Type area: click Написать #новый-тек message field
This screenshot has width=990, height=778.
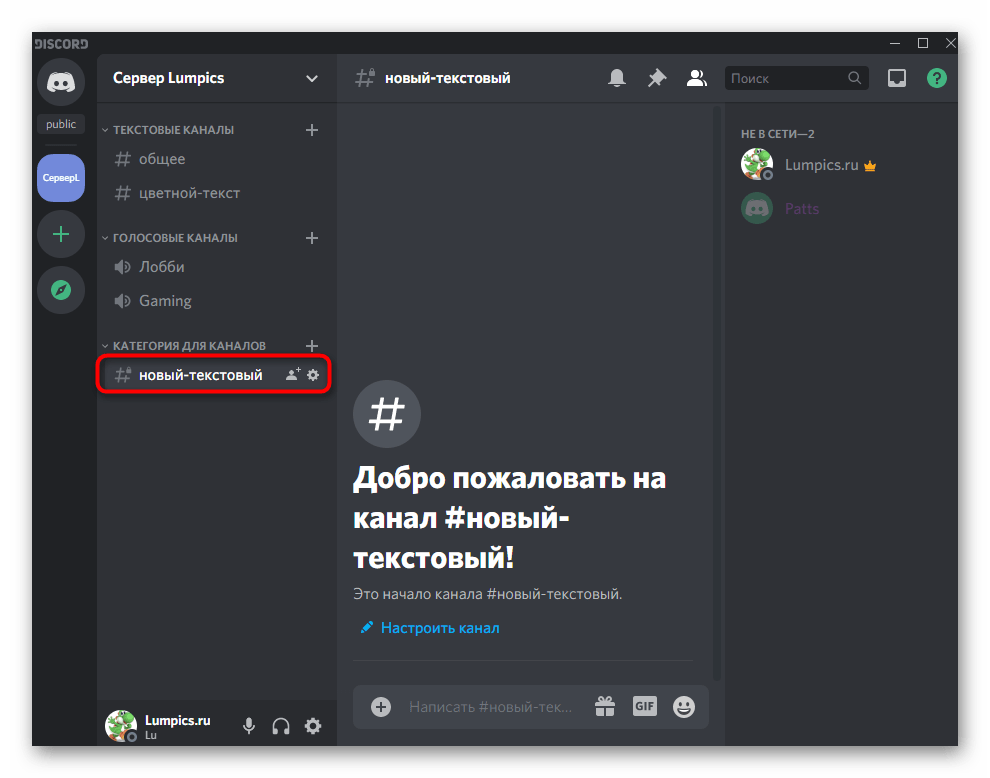(491, 707)
